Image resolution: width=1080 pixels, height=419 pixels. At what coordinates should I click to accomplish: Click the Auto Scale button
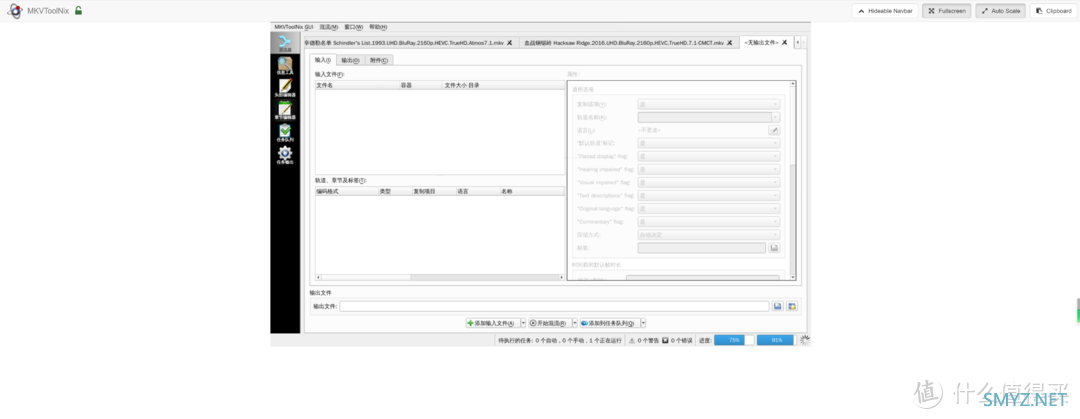click(1001, 11)
